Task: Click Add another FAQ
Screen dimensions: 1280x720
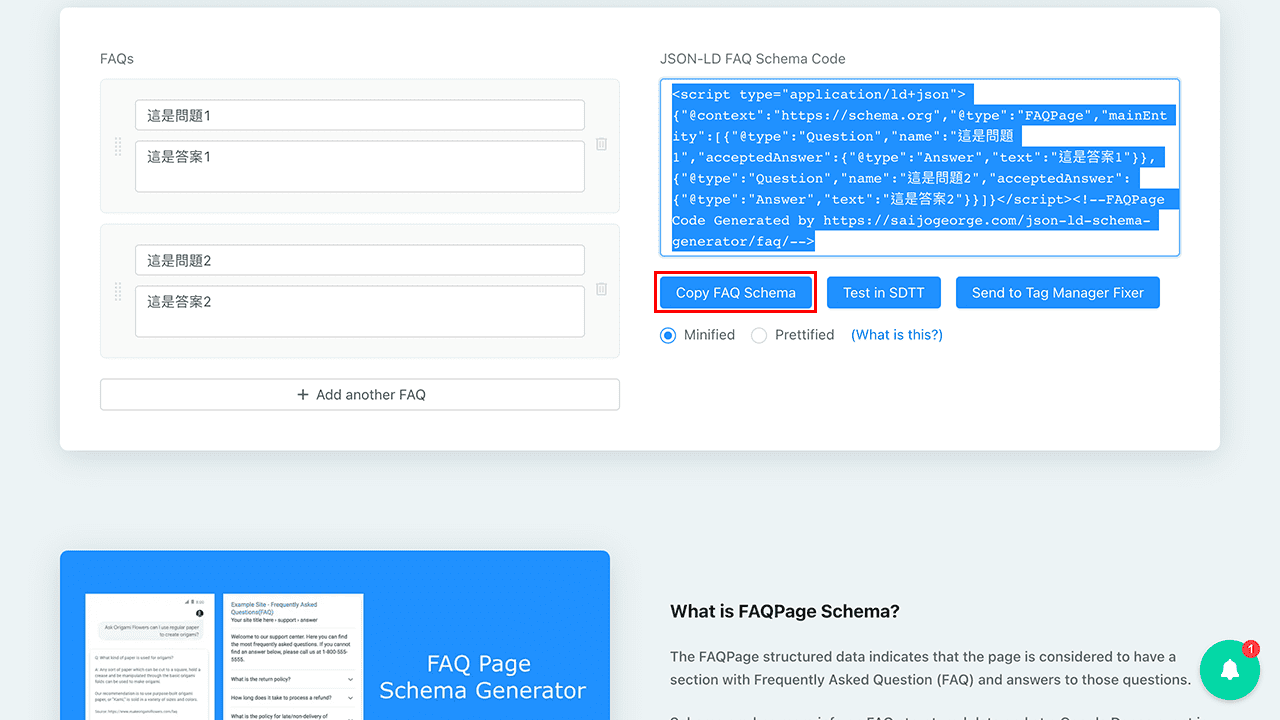Action: click(x=360, y=394)
